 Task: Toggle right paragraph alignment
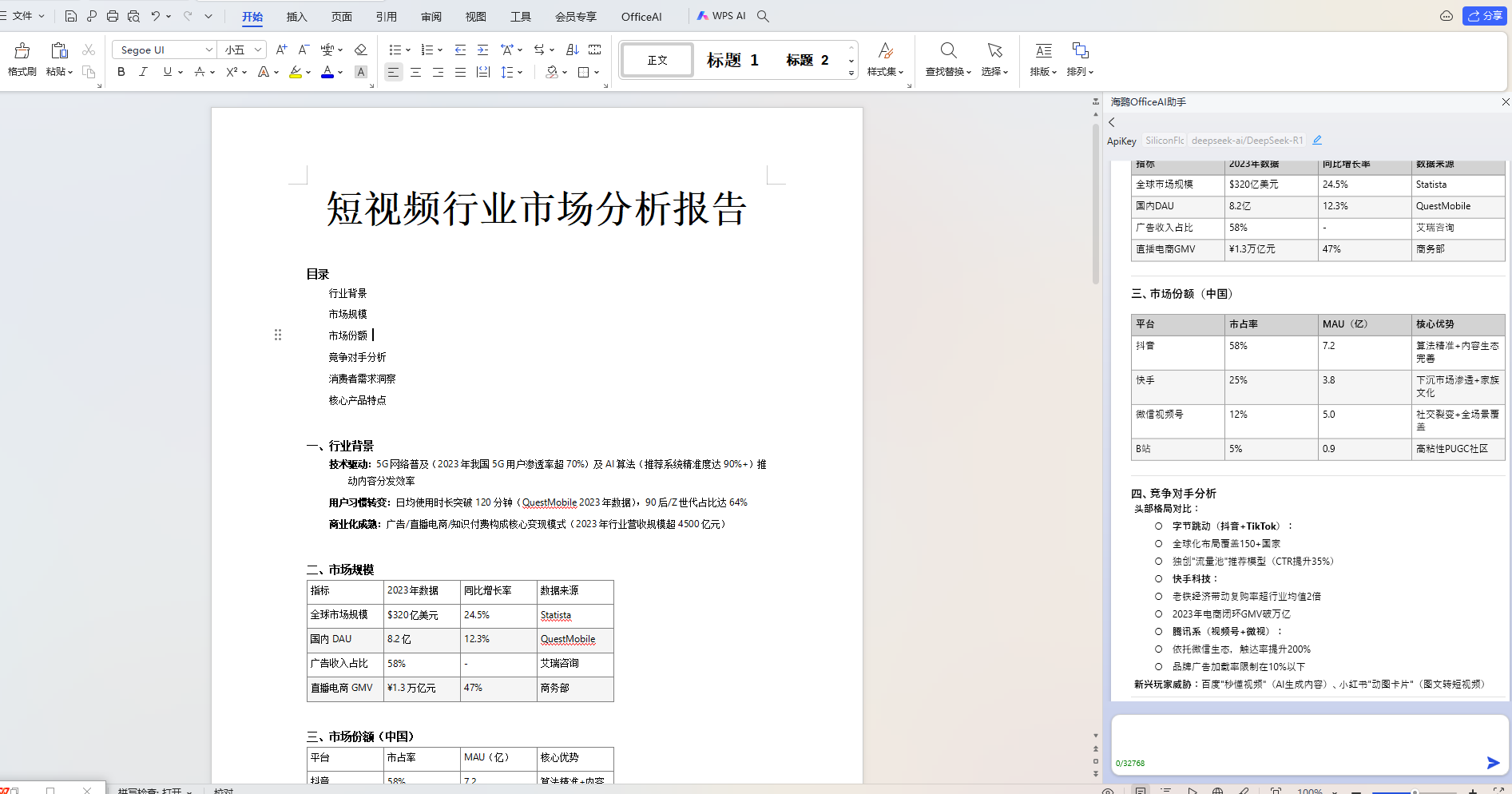pyautogui.click(x=438, y=72)
